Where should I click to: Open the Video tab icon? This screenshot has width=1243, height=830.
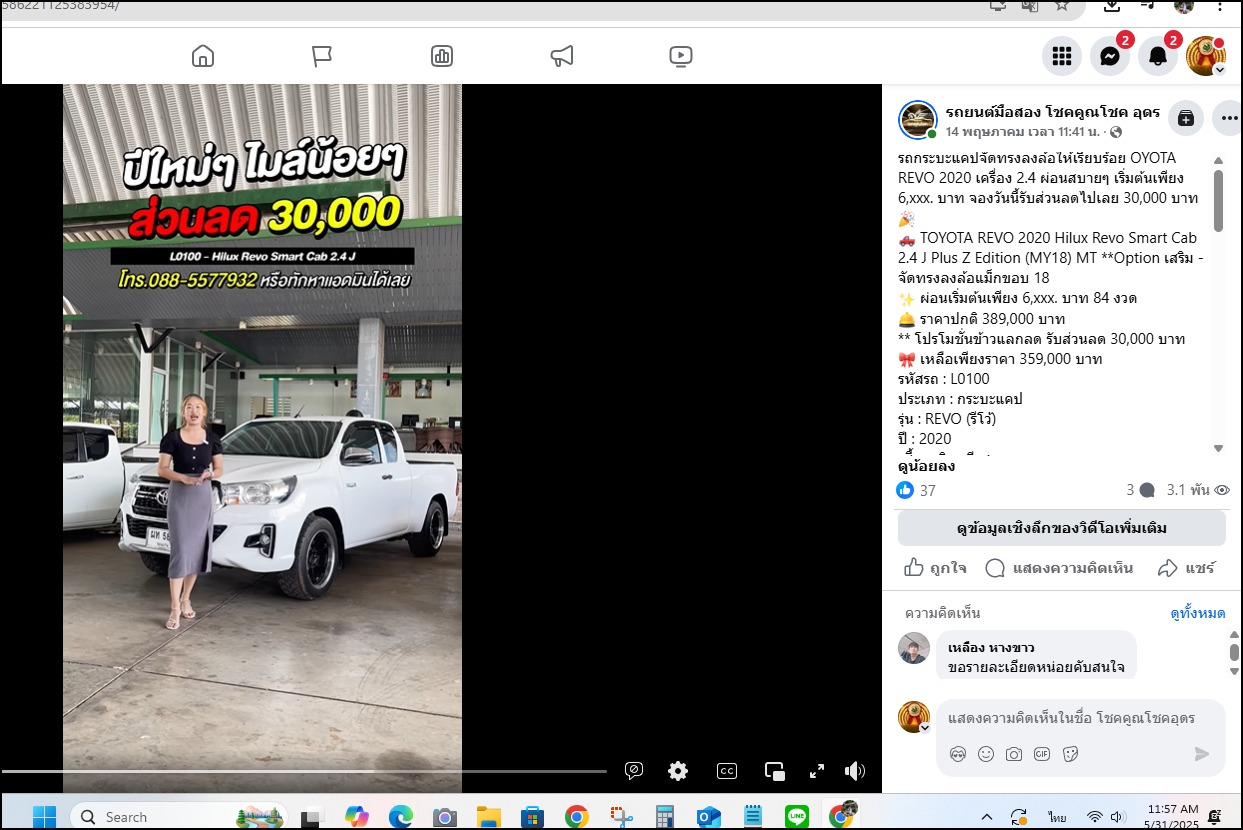pos(680,56)
